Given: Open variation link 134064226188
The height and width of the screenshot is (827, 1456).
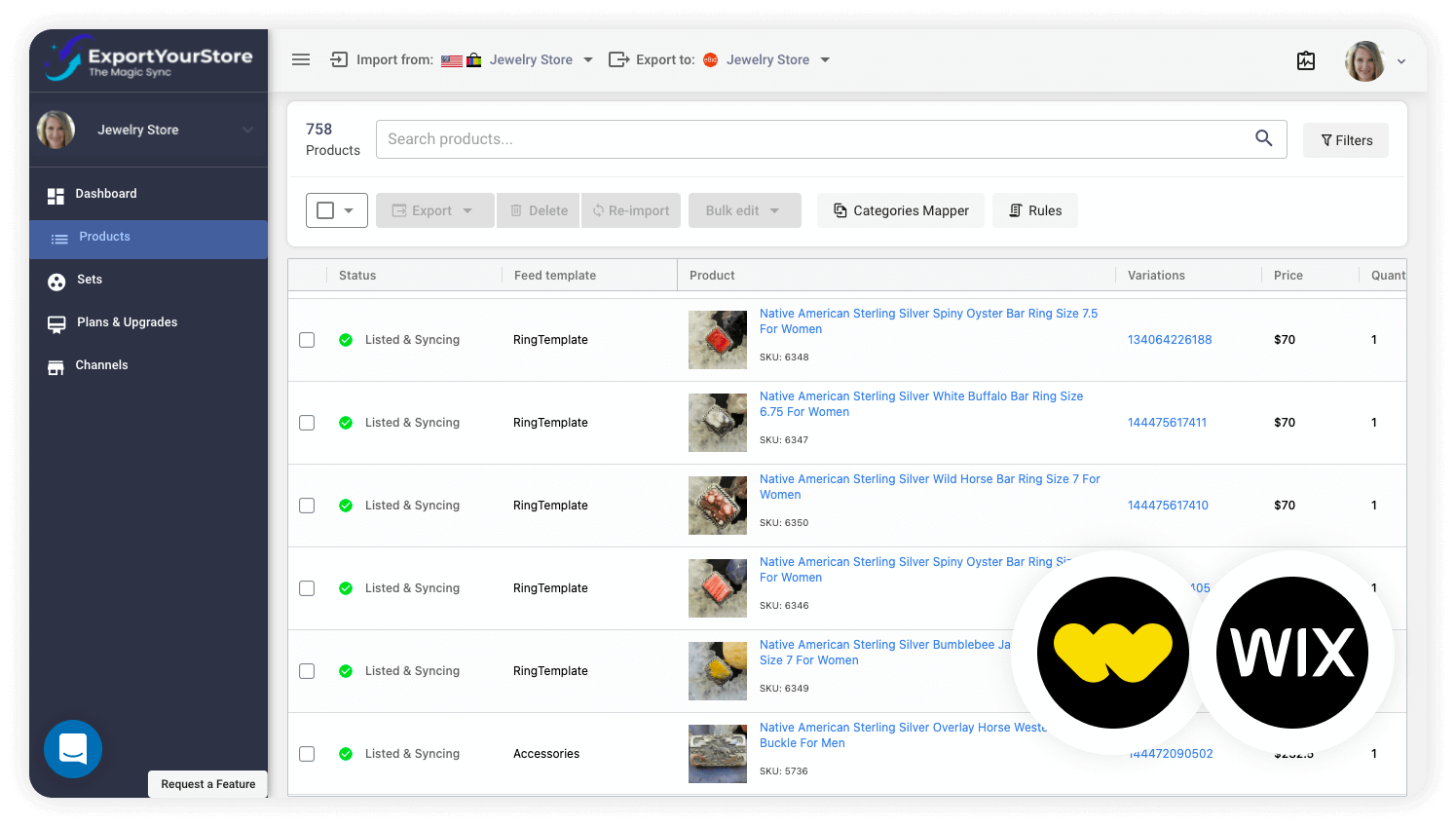Looking at the screenshot, I should tap(1169, 339).
